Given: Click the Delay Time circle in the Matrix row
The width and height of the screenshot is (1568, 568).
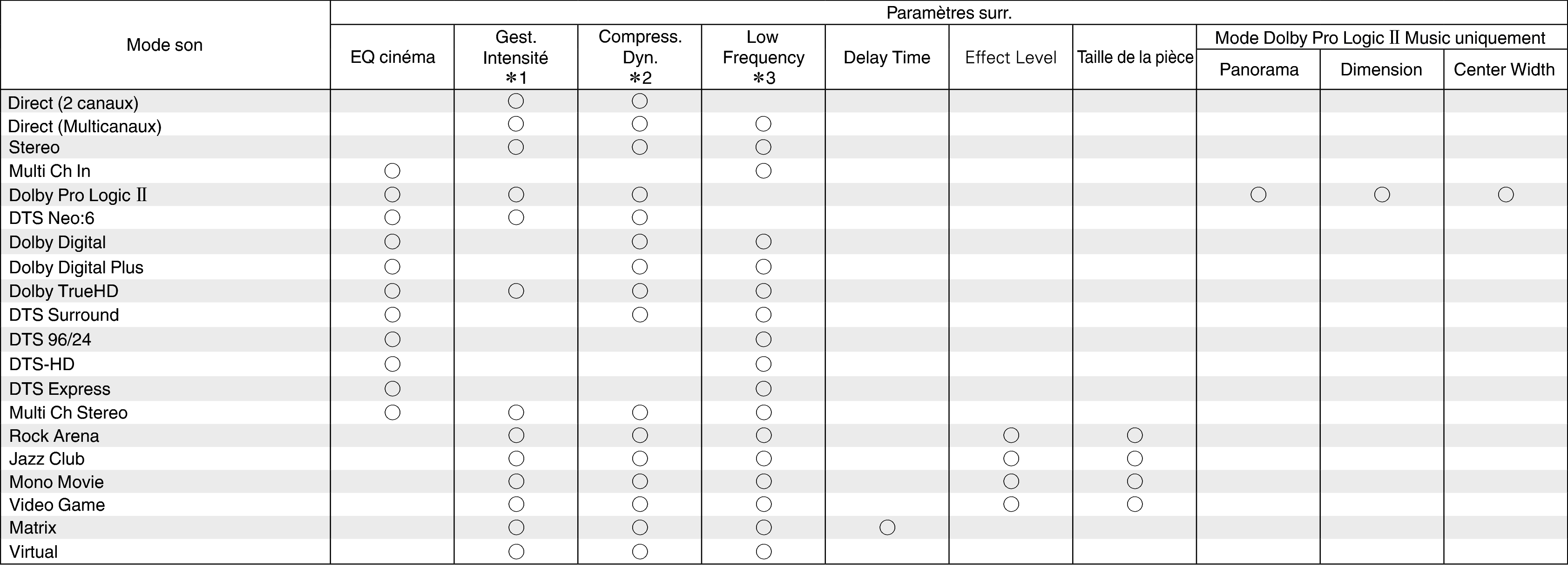Looking at the screenshot, I should (887, 527).
